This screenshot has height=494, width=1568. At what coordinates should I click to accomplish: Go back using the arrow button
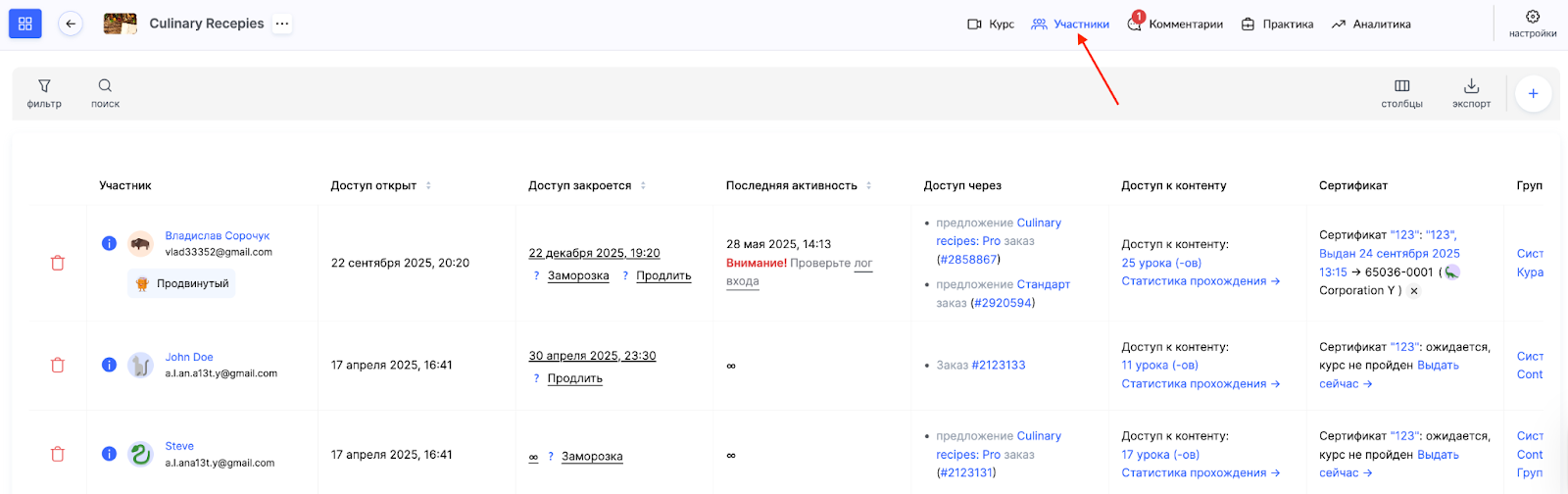pos(71,24)
